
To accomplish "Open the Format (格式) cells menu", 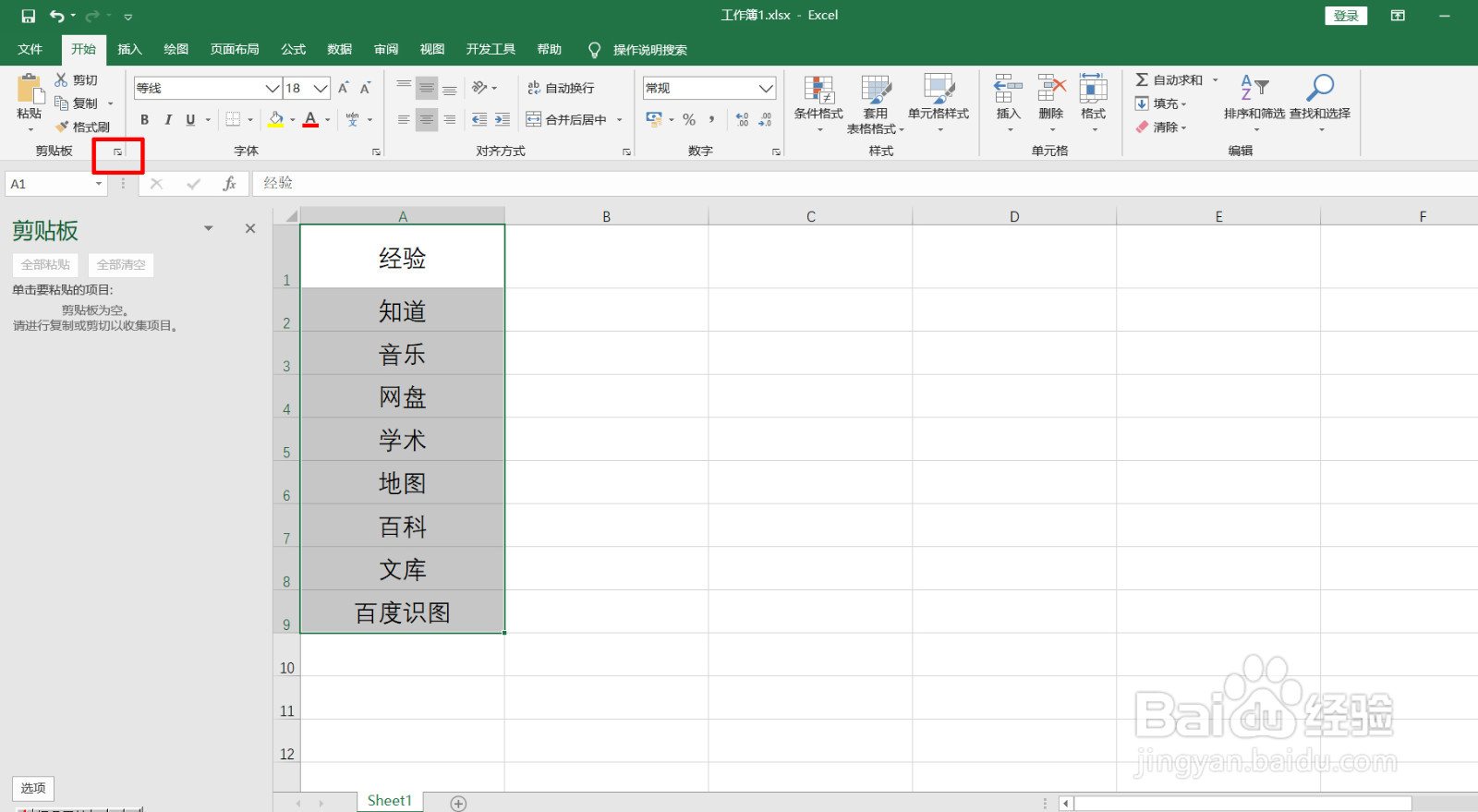I will tap(1094, 103).
